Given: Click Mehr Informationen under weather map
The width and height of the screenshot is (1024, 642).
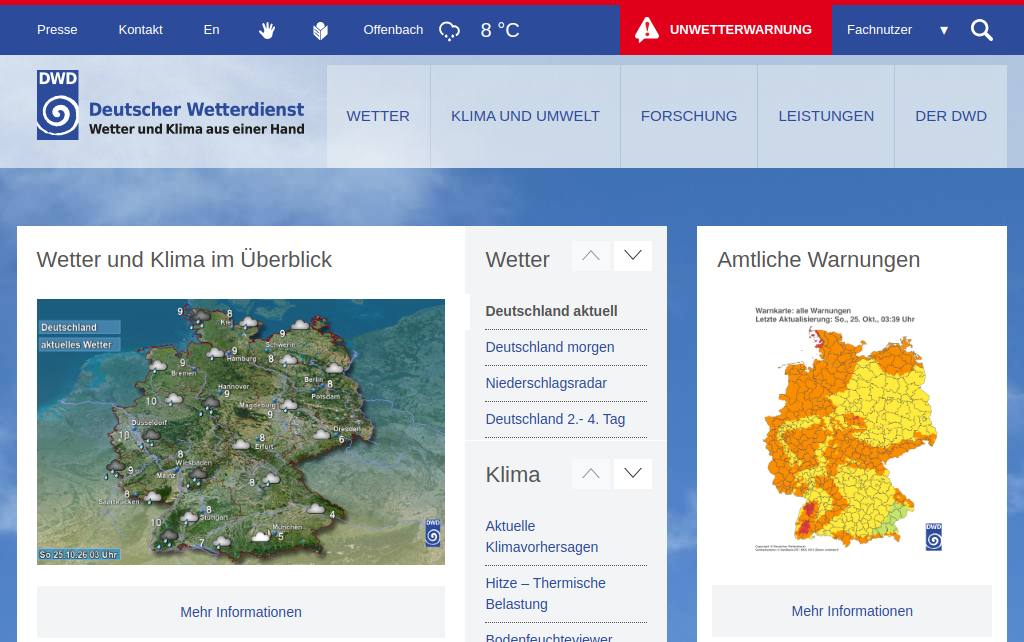Looking at the screenshot, I should click(x=241, y=612).
